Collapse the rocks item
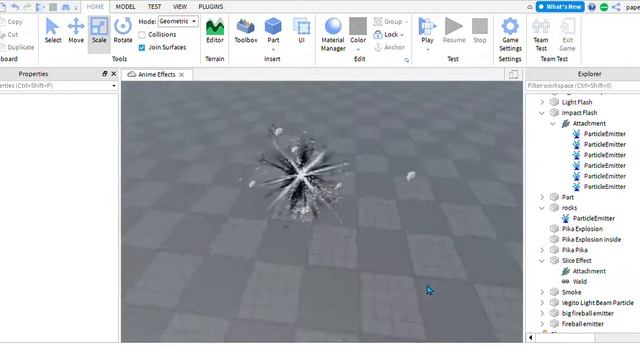This screenshot has width=640, height=360. 542,208
